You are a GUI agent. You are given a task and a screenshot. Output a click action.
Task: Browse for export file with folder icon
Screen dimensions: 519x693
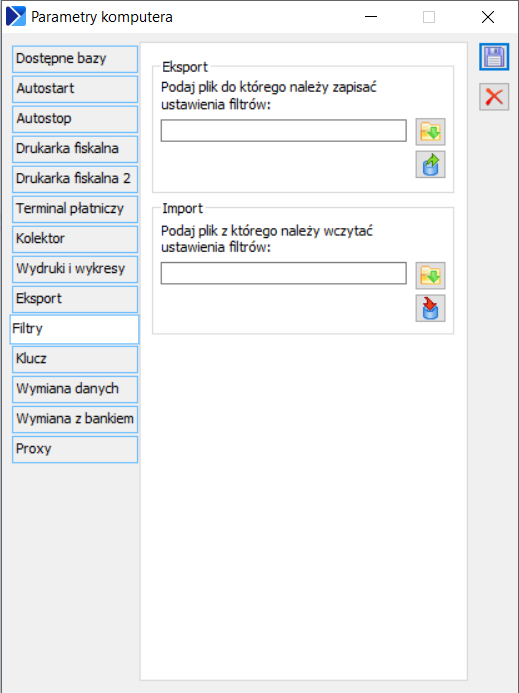(430, 132)
